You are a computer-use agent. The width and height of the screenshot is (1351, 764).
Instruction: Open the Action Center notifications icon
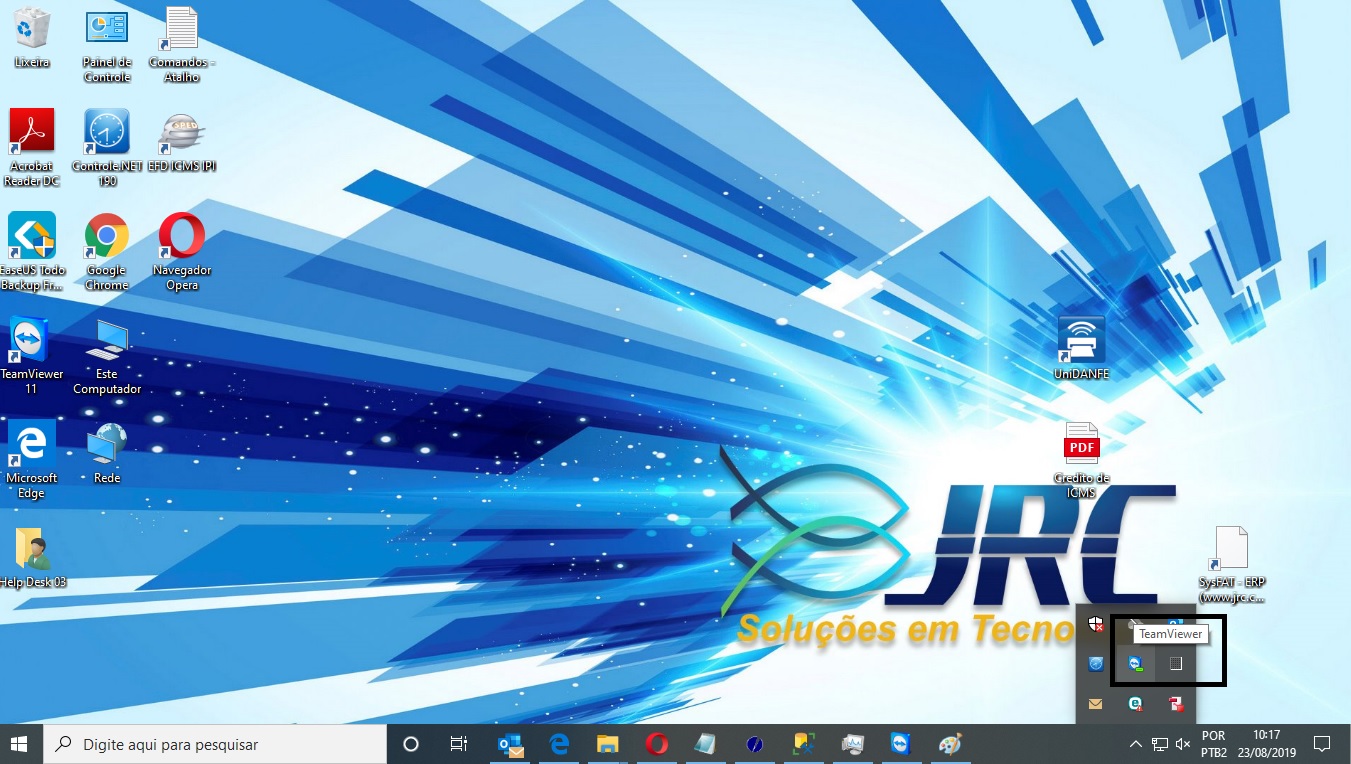[1321, 744]
